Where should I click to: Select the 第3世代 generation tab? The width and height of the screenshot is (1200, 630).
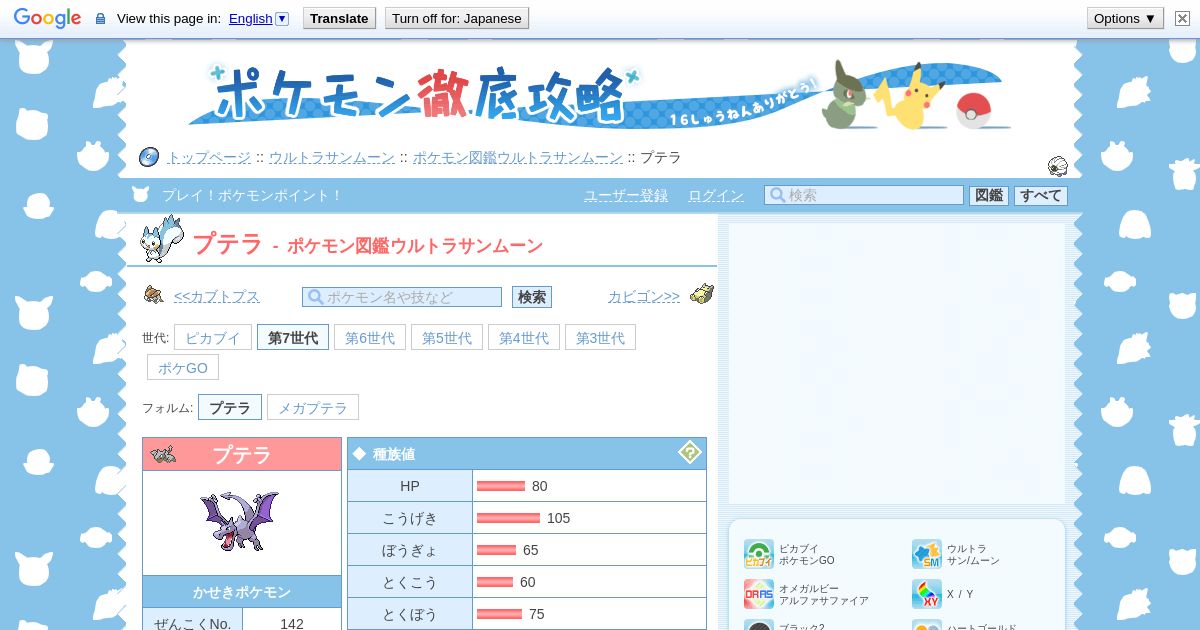(x=600, y=338)
